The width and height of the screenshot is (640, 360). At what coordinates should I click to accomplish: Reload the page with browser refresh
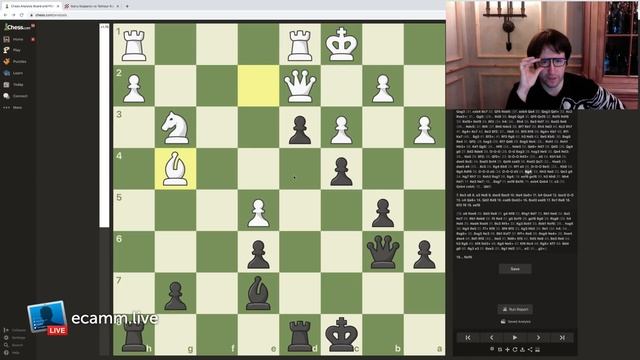[22, 15]
